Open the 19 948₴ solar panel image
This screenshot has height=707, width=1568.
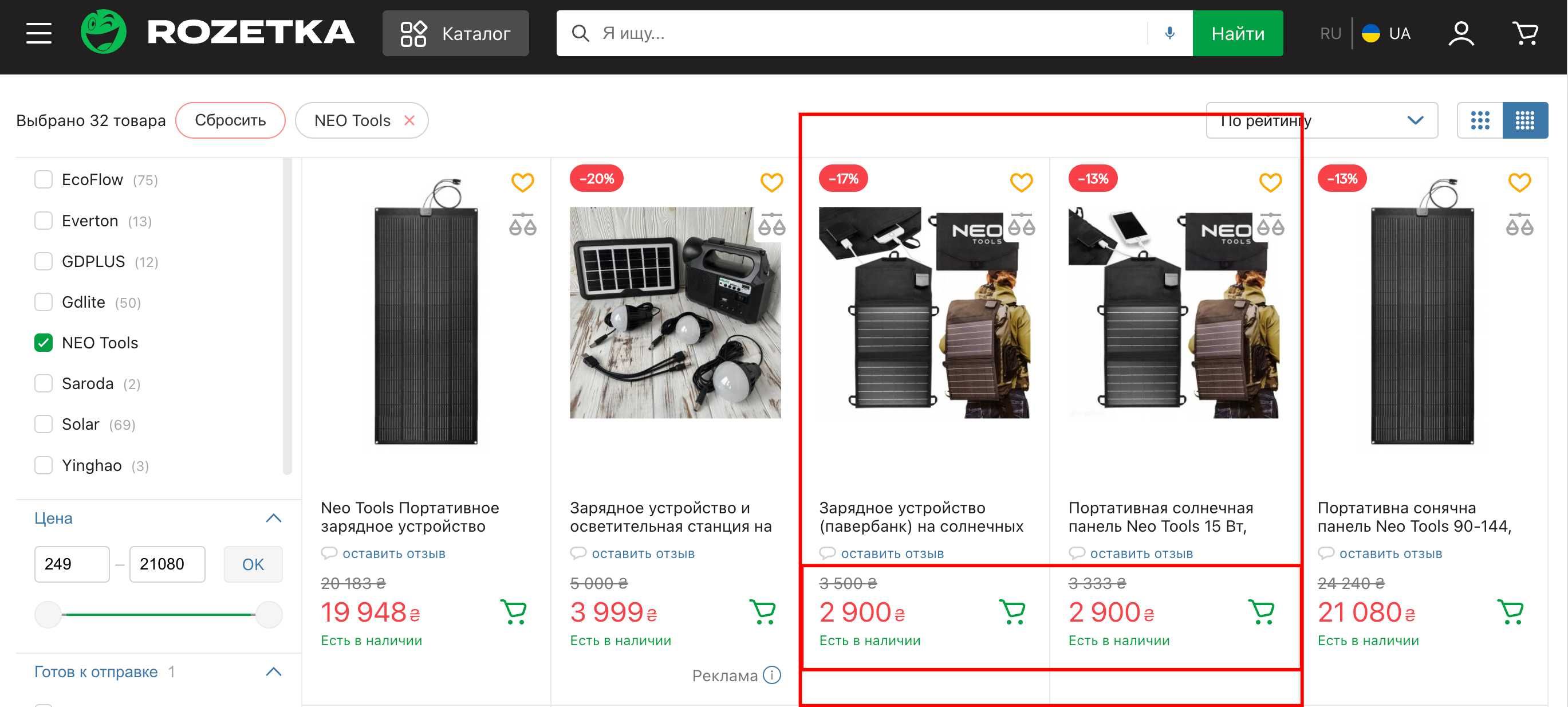(x=426, y=312)
